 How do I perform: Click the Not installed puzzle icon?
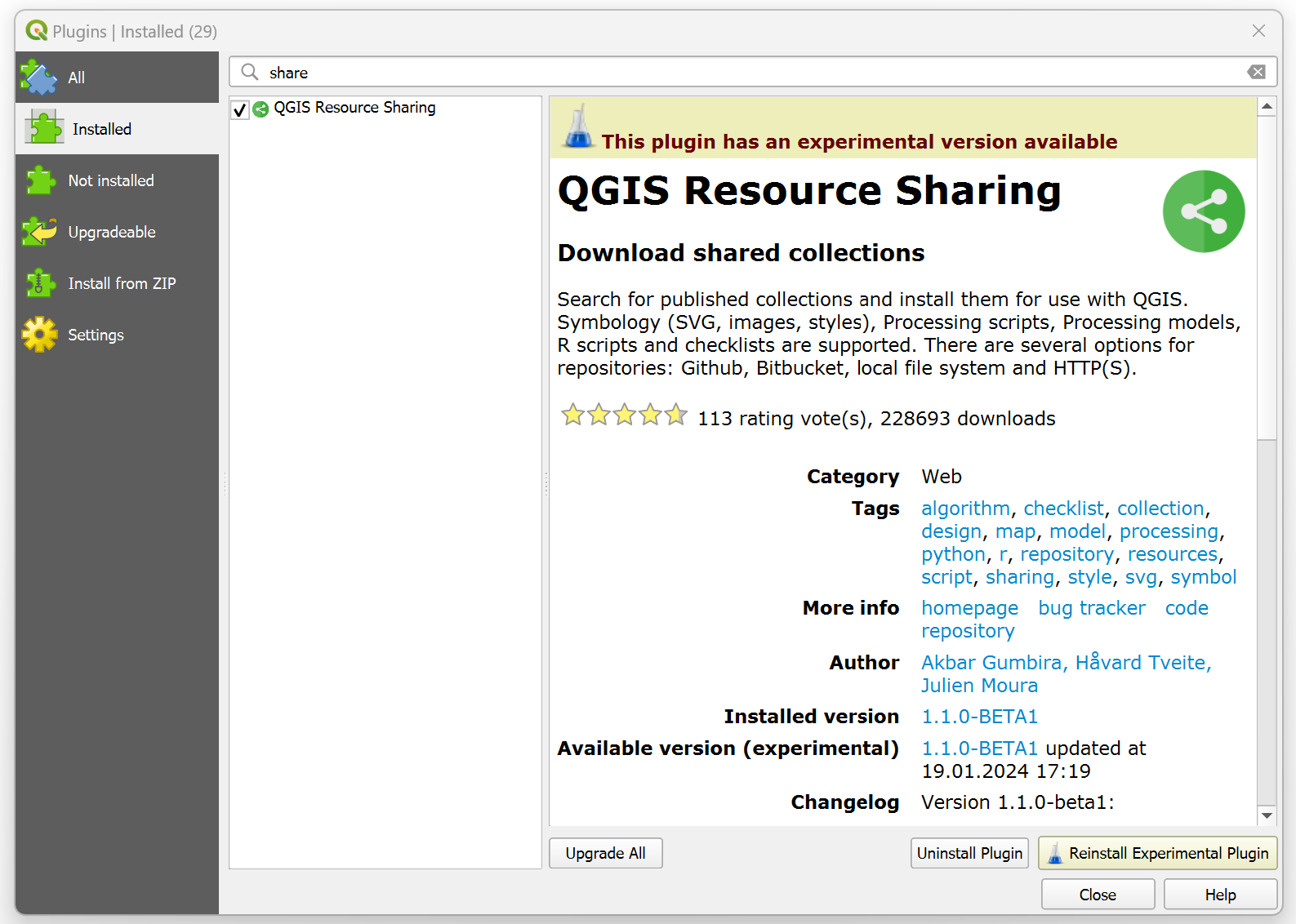pos(40,180)
